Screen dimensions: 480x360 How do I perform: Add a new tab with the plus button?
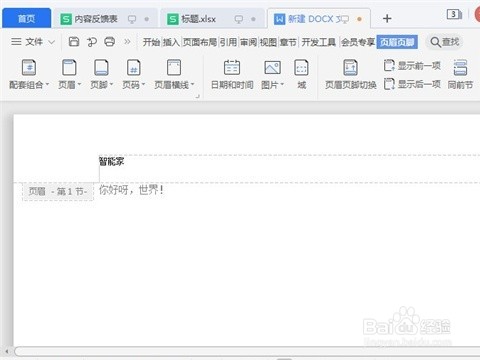tap(387, 19)
